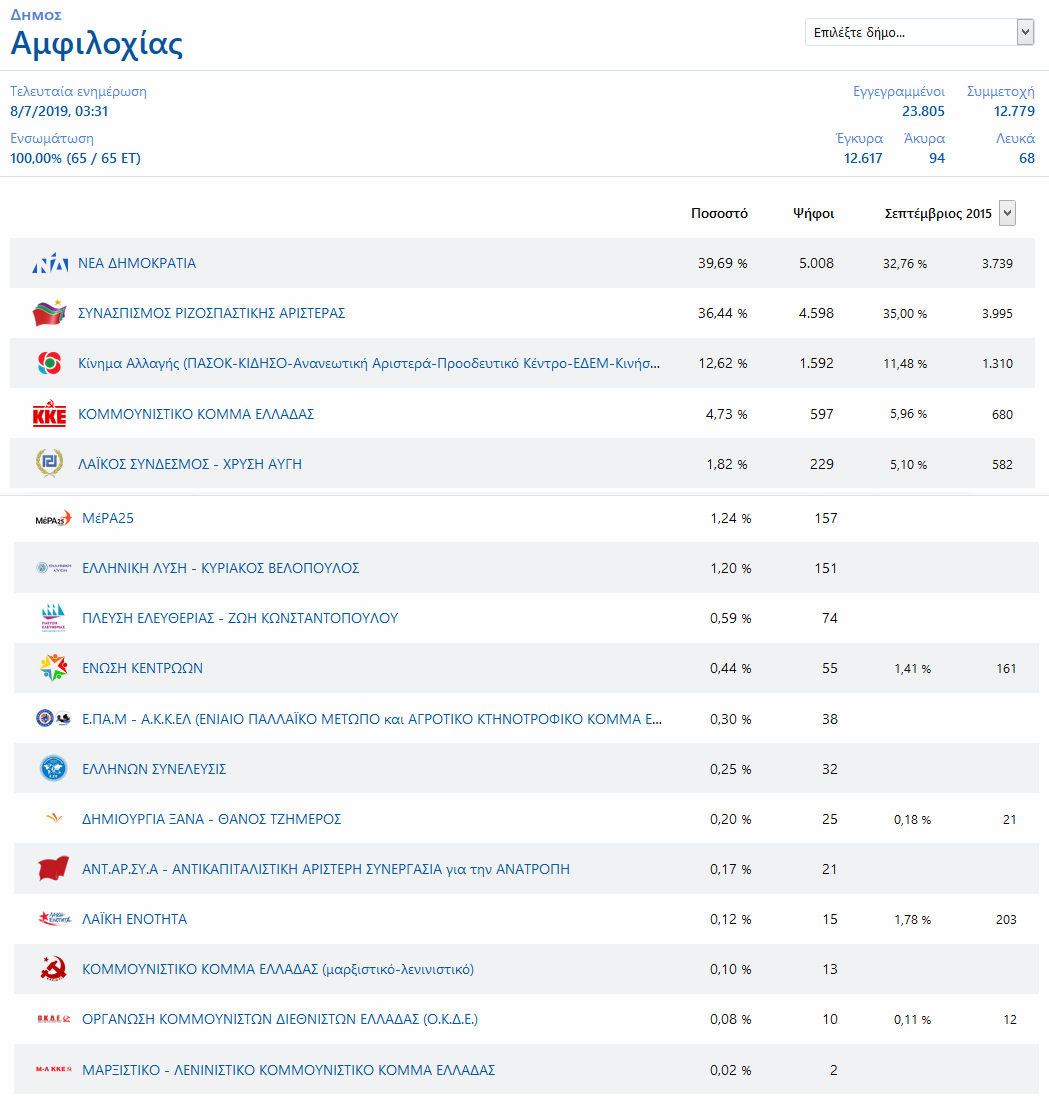The image size is (1049, 1096).
Task: Open the Σεπτέμβριος 2015 comparison dropdown arrow
Action: (x=1007, y=213)
